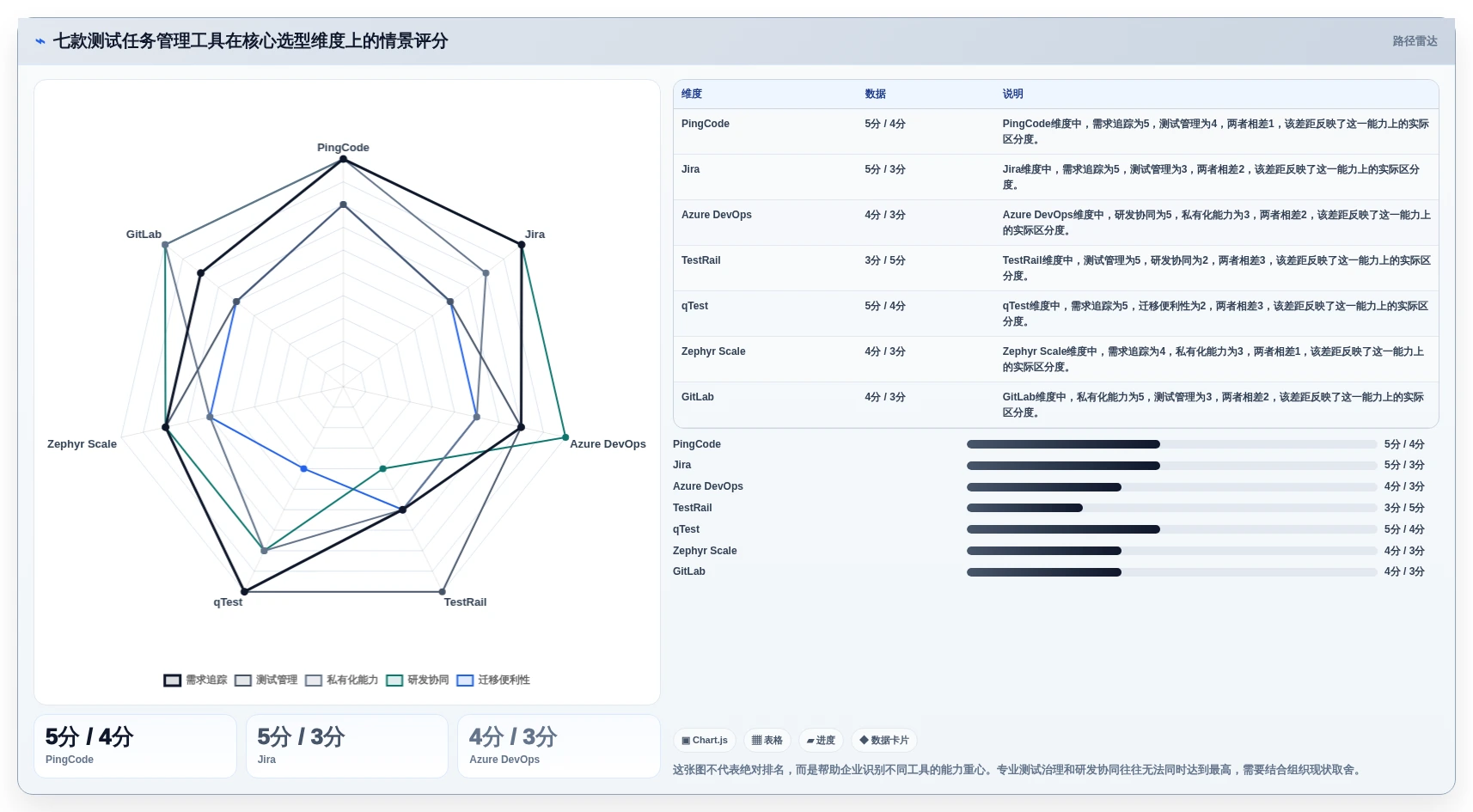The image size is (1473, 812).
Task: Select the Zephyr Scale table row name
Action: [x=713, y=351]
